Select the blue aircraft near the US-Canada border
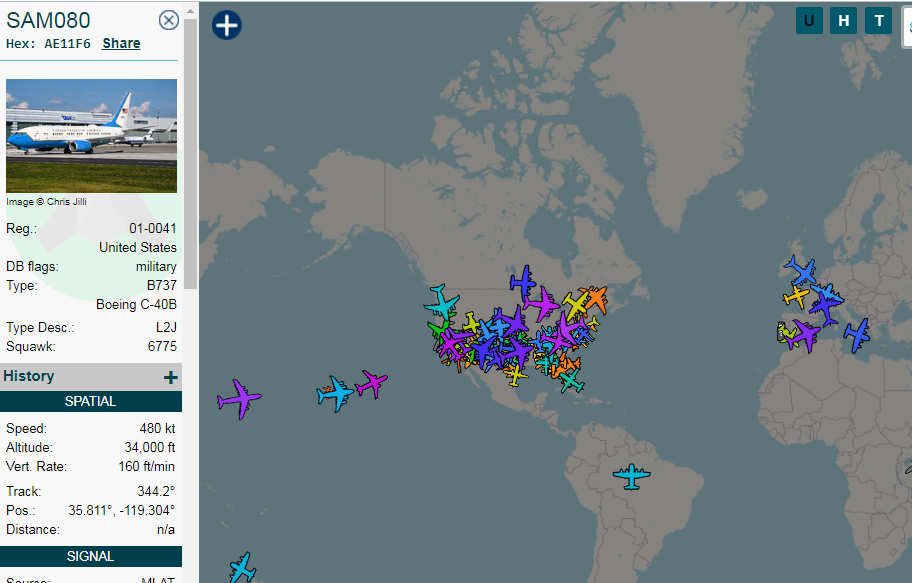Image resolution: width=912 pixels, height=583 pixels. click(523, 282)
